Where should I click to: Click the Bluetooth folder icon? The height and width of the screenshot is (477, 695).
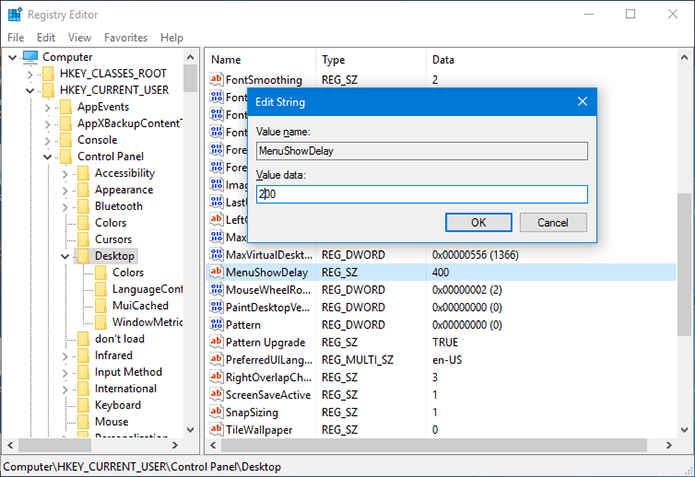83,206
